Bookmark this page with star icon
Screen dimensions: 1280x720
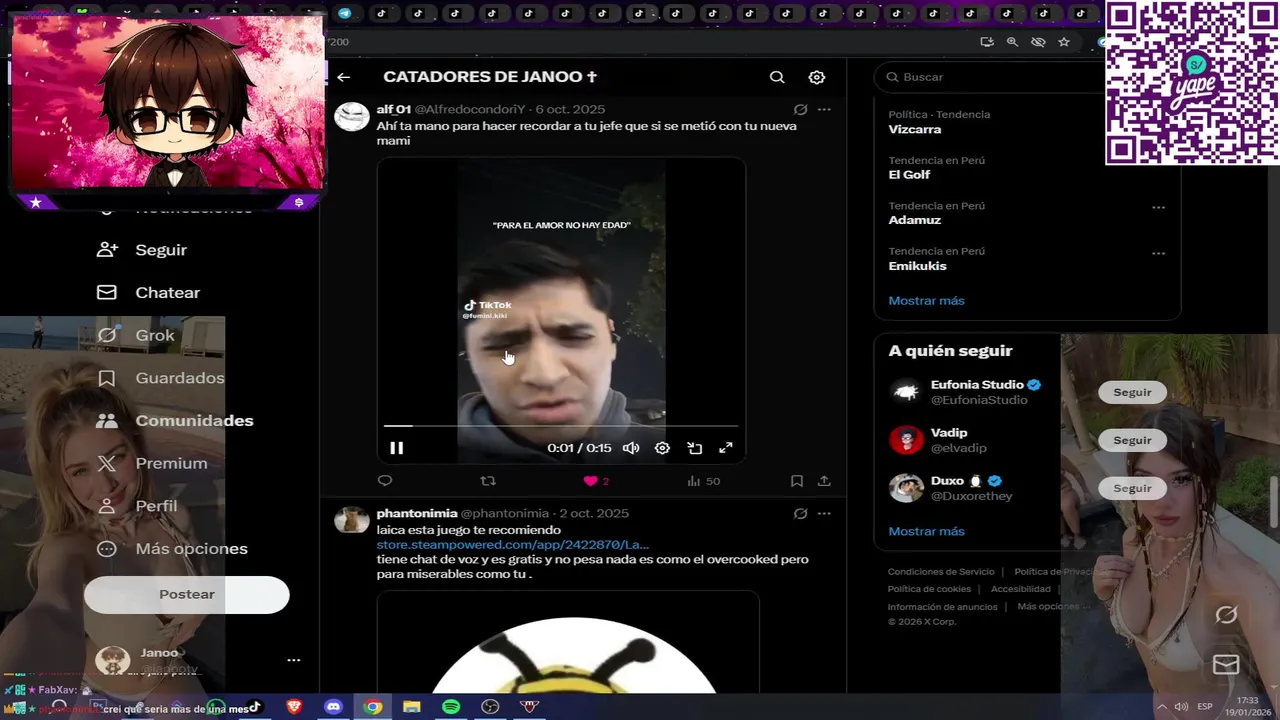pos(1064,42)
